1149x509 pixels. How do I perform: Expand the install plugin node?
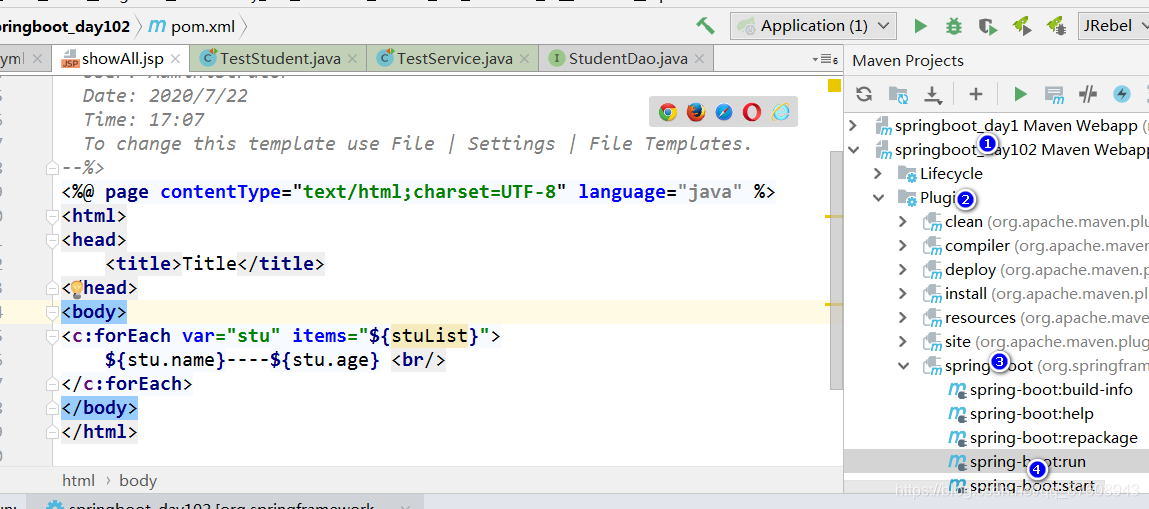903,294
